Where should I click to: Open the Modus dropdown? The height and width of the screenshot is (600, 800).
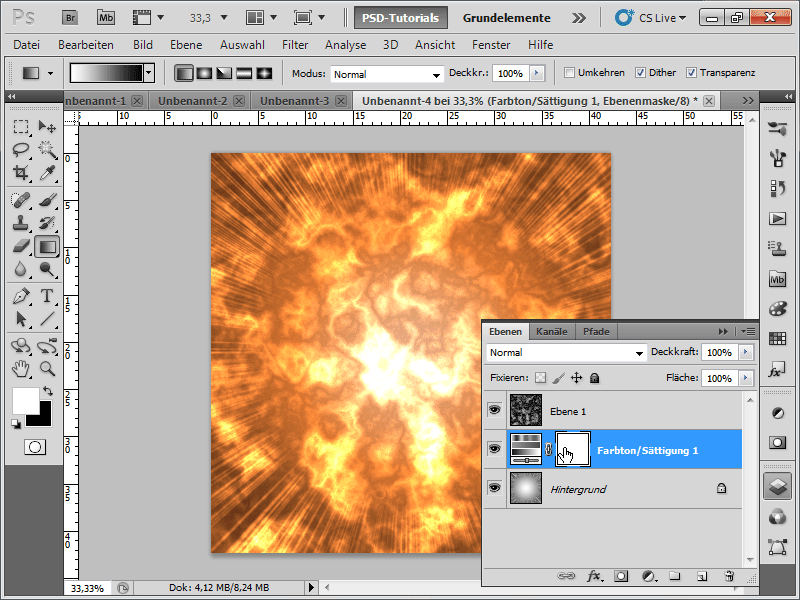(387, 74)
